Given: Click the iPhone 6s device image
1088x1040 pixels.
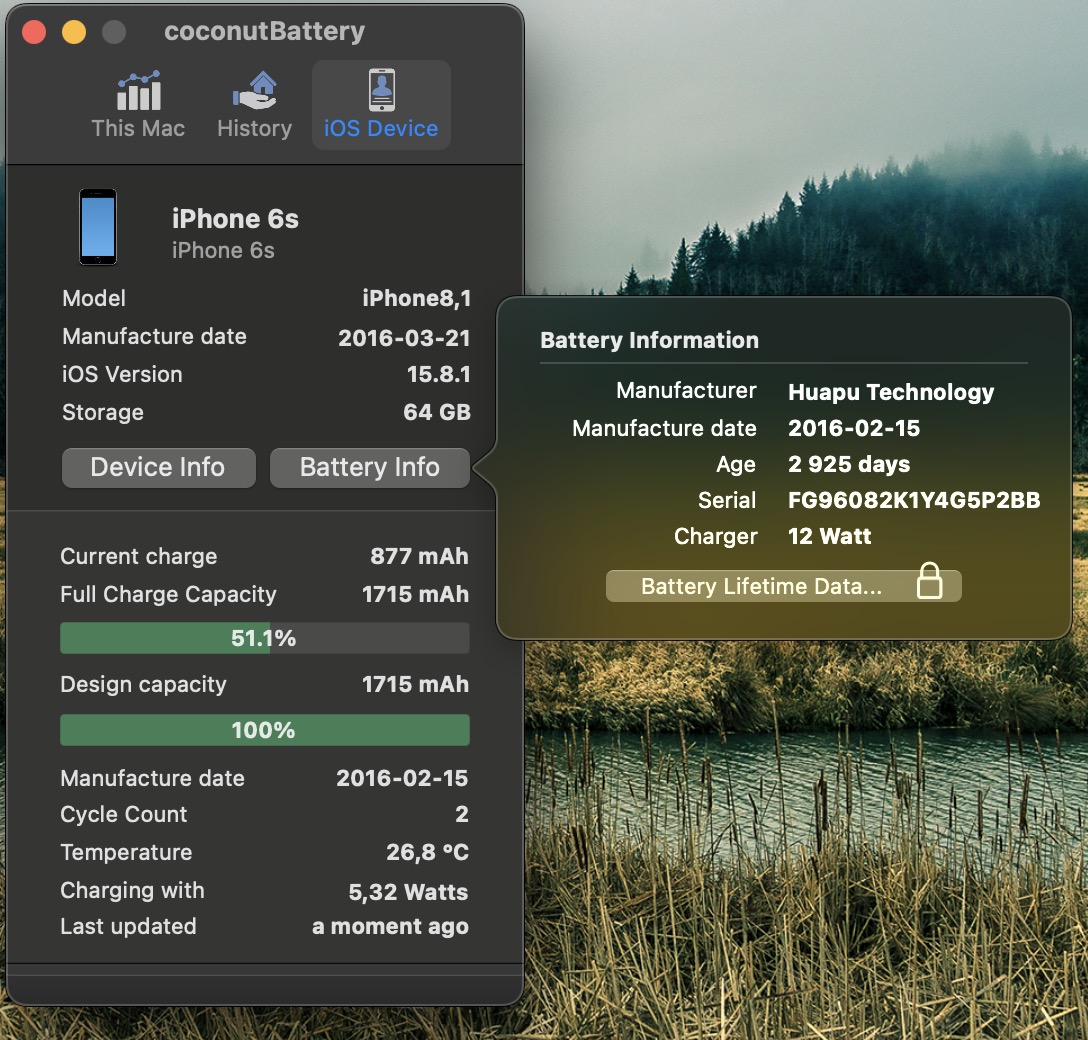Looking at the screenshot, I should [98, 227].
